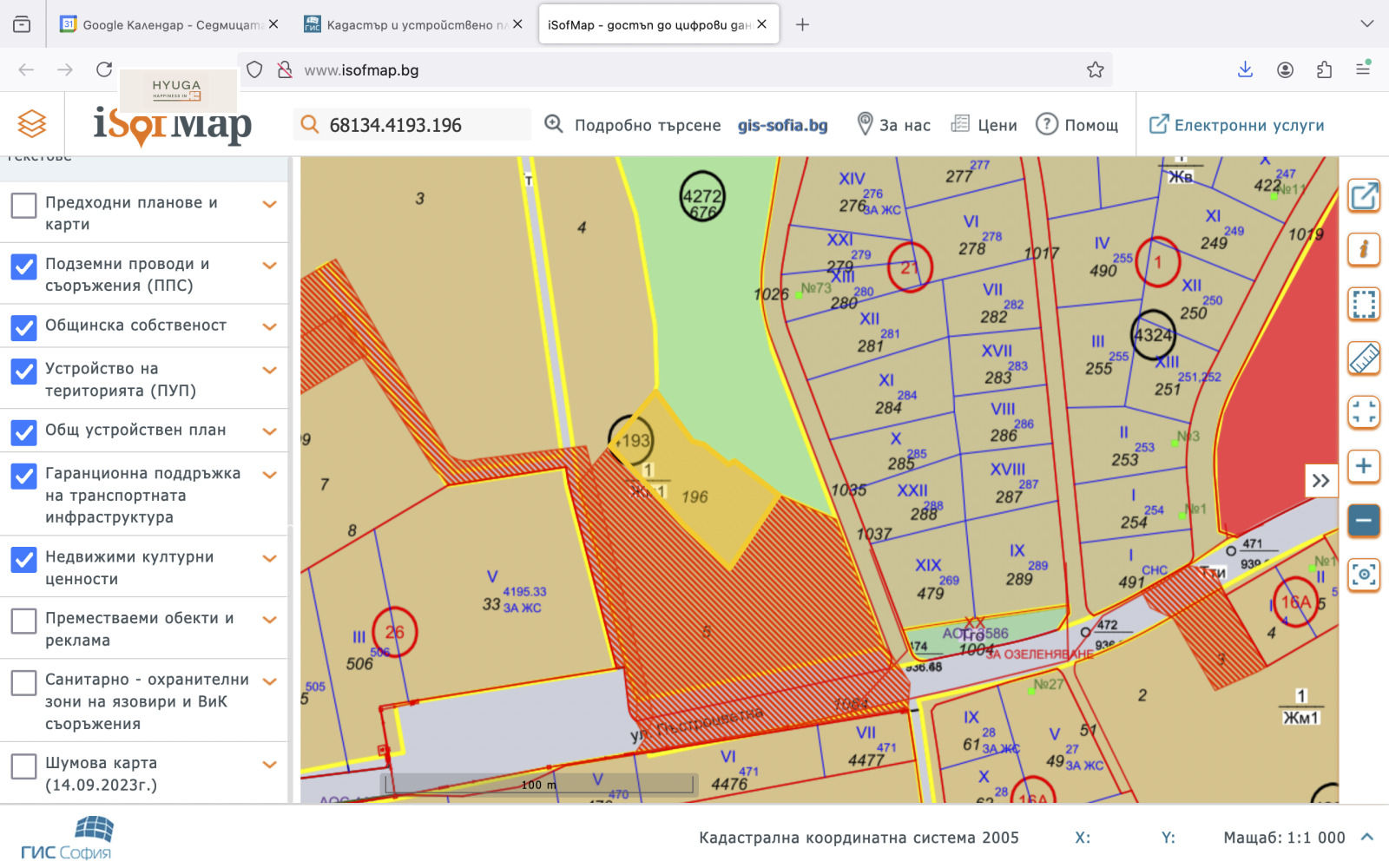Click the locate position target icon
Screen dimensions: 1389x868
click(1363, 574)
